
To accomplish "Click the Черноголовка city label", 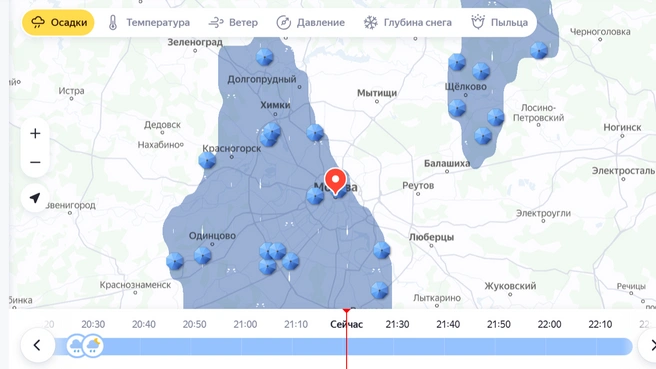I will [x=600, y=32].
